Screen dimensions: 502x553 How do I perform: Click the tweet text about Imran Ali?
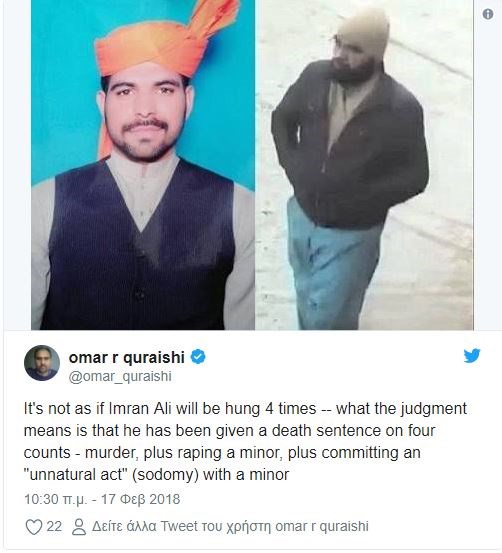click(246, 442)
